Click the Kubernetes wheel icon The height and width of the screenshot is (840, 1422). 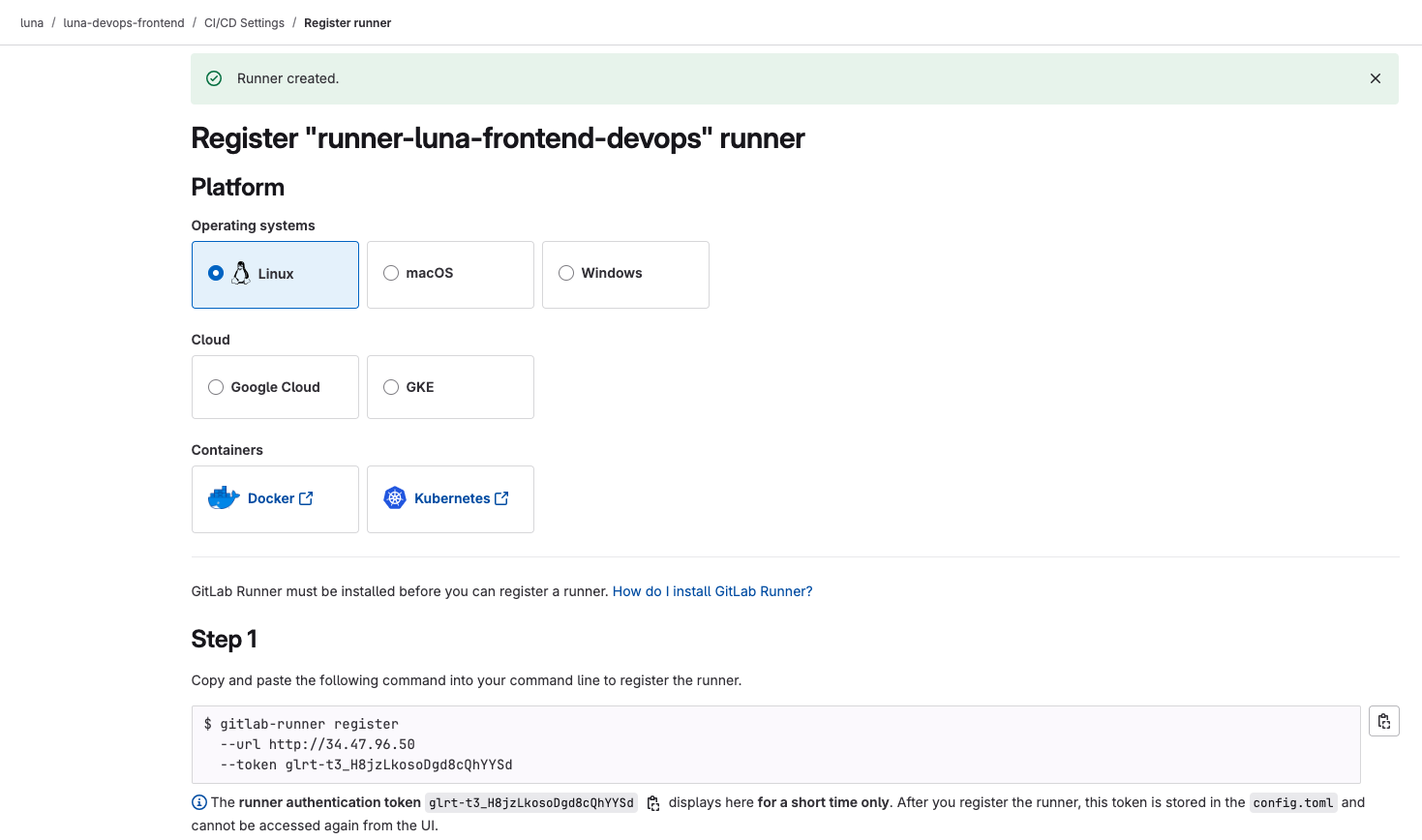click(395, 498)
